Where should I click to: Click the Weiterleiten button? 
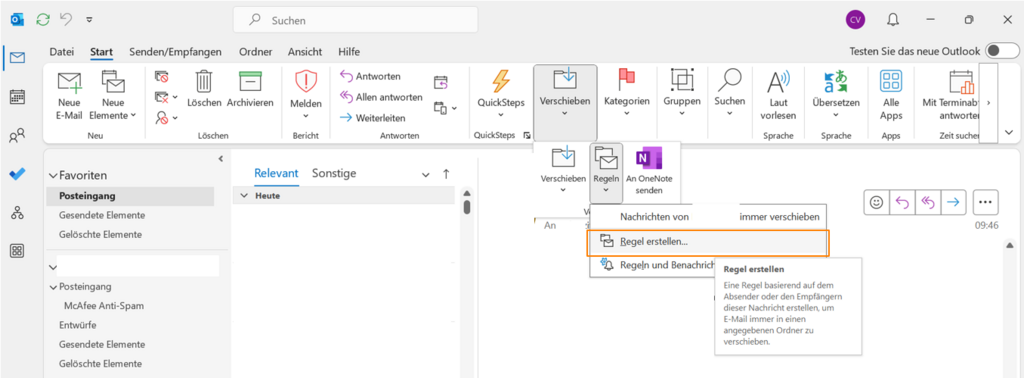pos(374,118)
